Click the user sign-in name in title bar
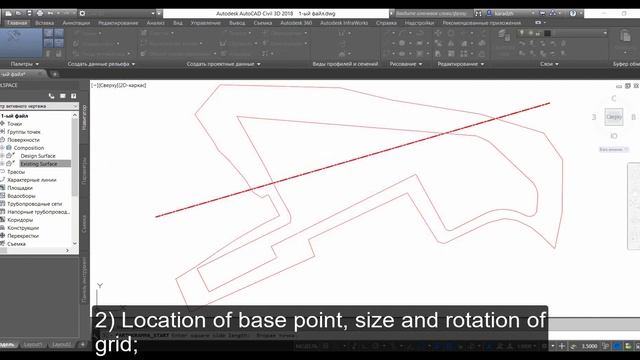The image size is (640, 360). [x=504, y=13]
